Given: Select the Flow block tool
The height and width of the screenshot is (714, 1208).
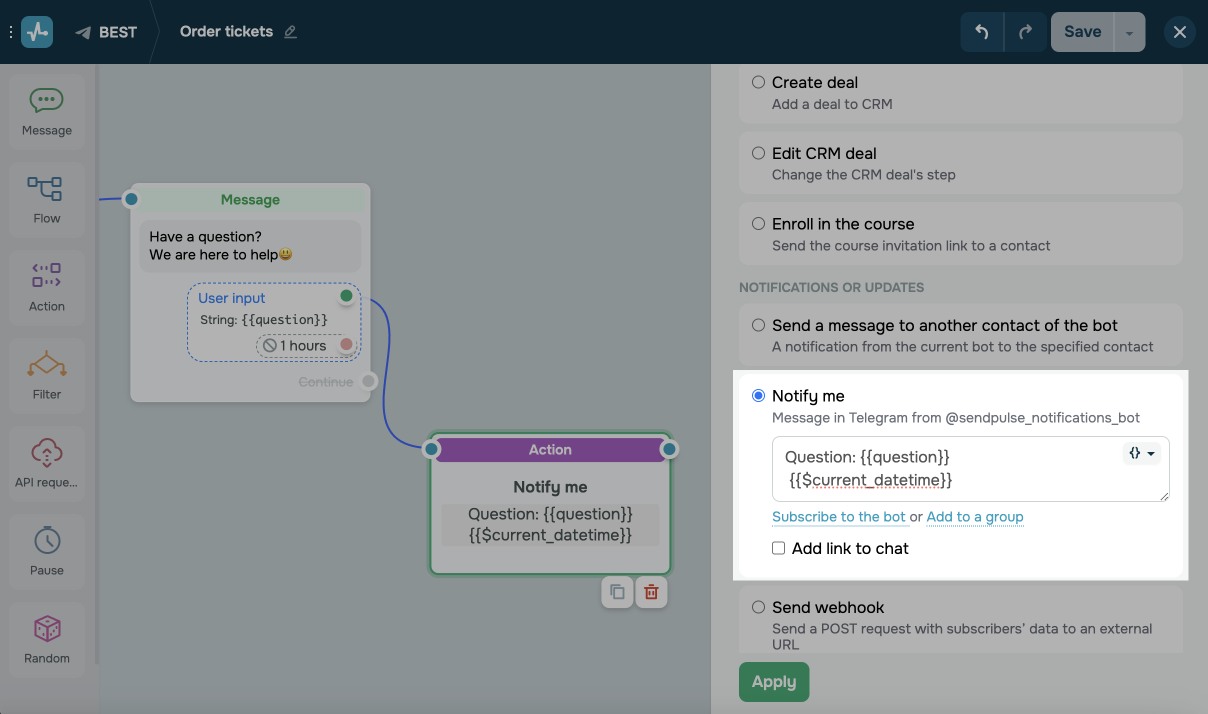Looking at the screenshot, I should tap(46, 198).
